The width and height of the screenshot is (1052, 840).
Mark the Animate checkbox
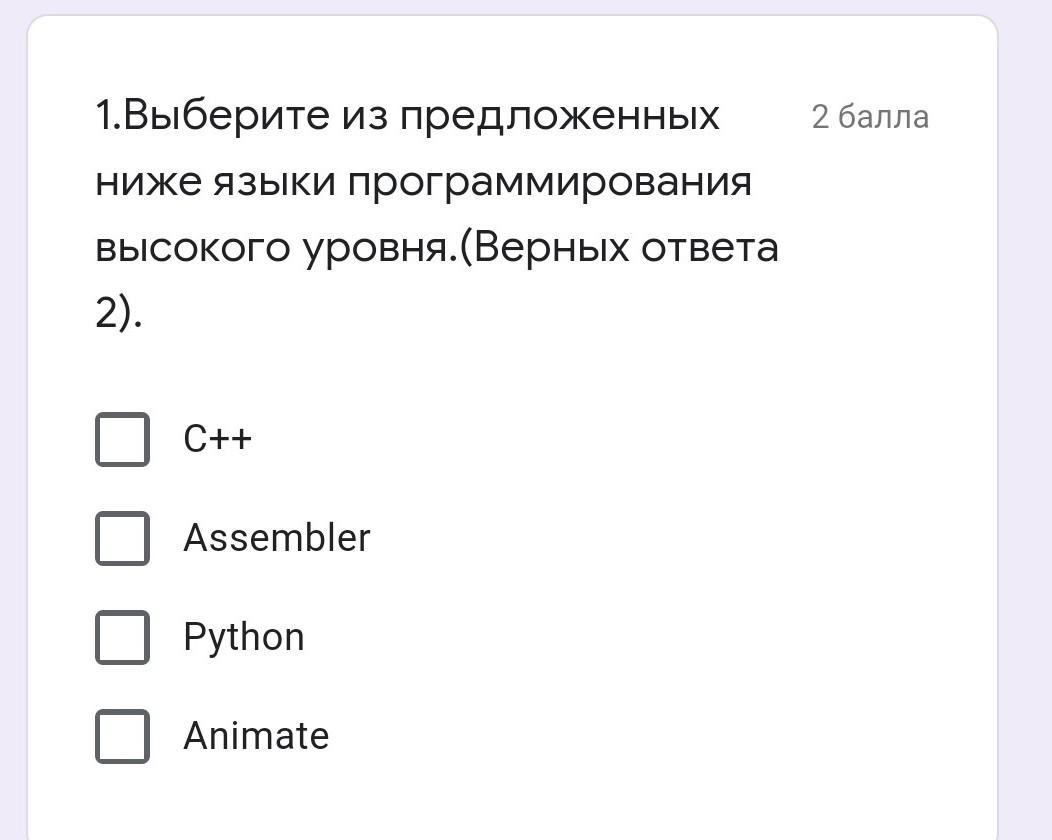[x=122, y=736]
